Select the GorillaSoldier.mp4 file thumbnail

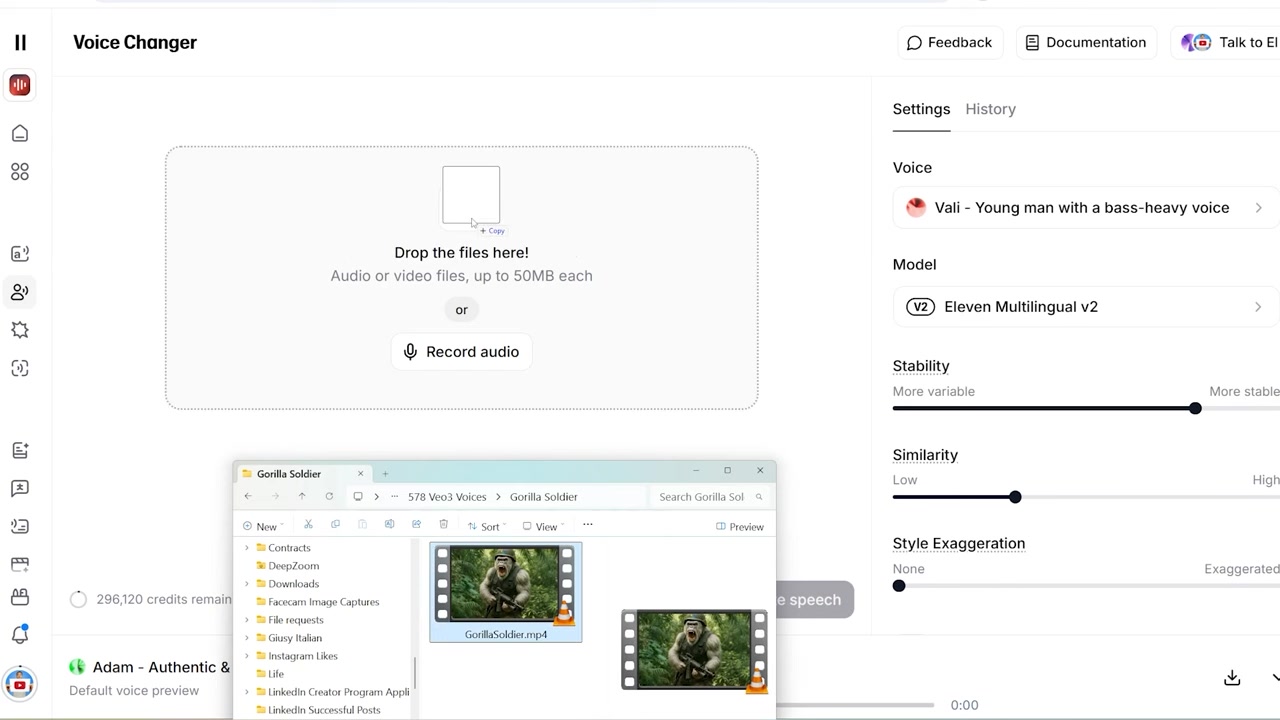point(505,592)
